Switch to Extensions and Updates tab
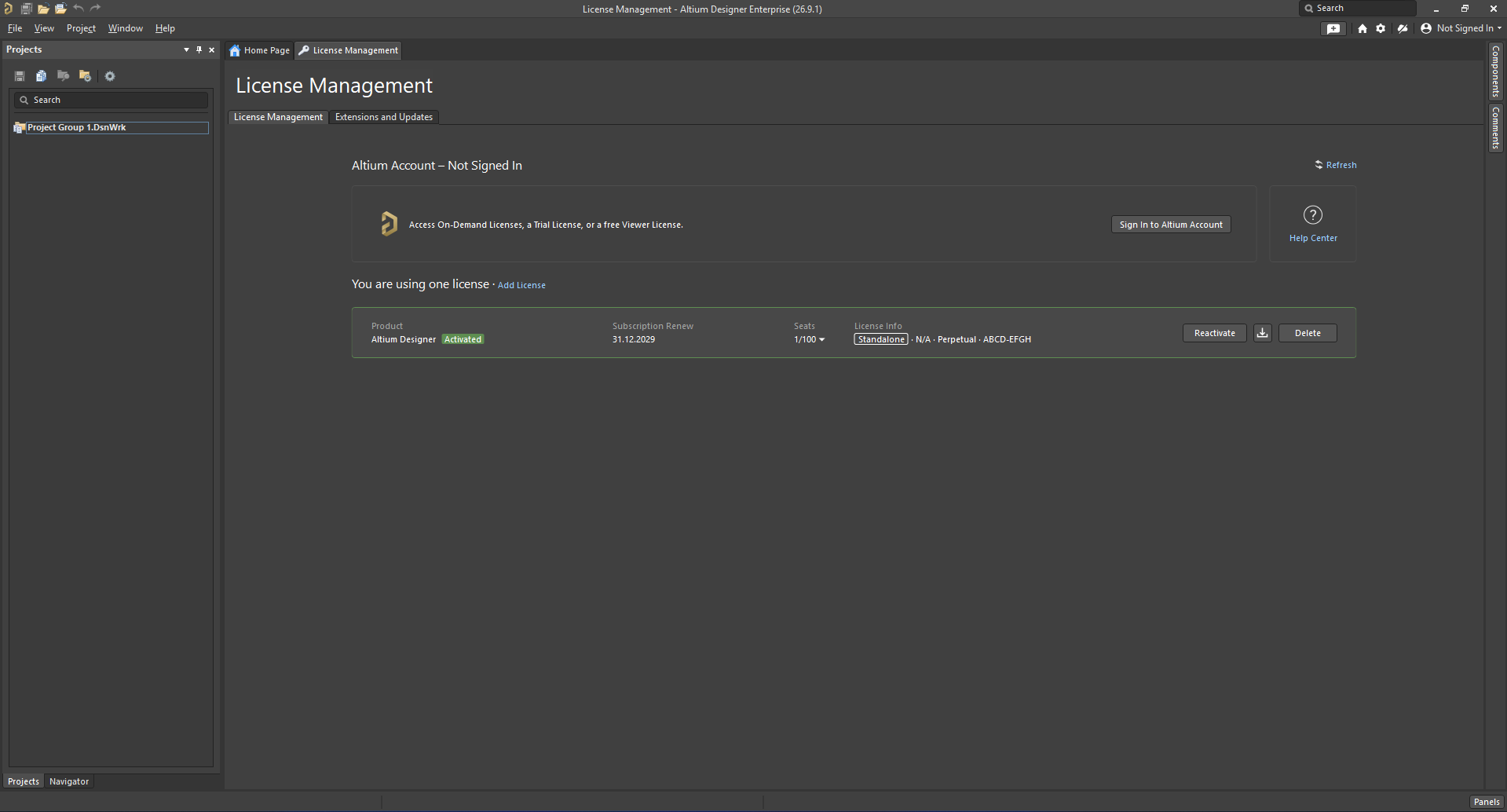 click(384, 117)
